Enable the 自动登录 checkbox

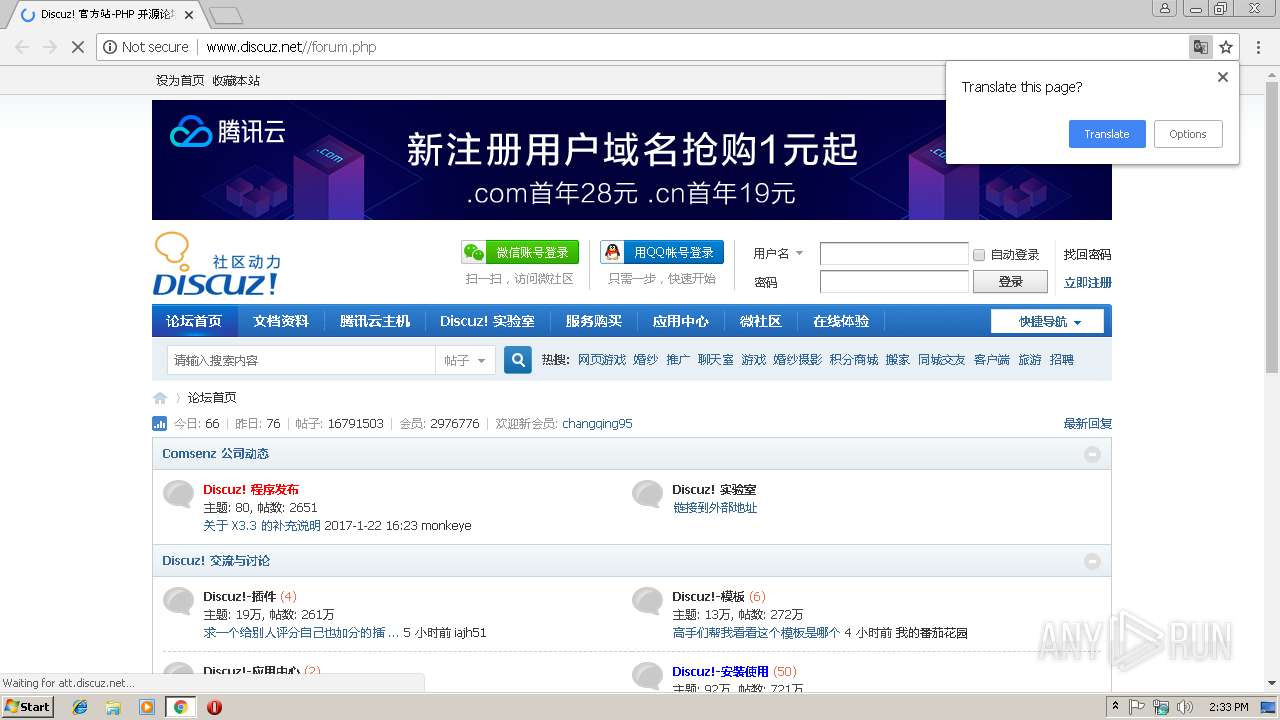(x=979, y=255)
